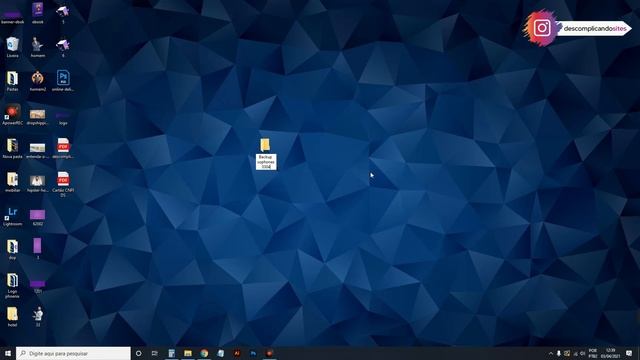This screenshot has height=360, width=640.
Task: Open the Windows Start menu
Action: 8,353
